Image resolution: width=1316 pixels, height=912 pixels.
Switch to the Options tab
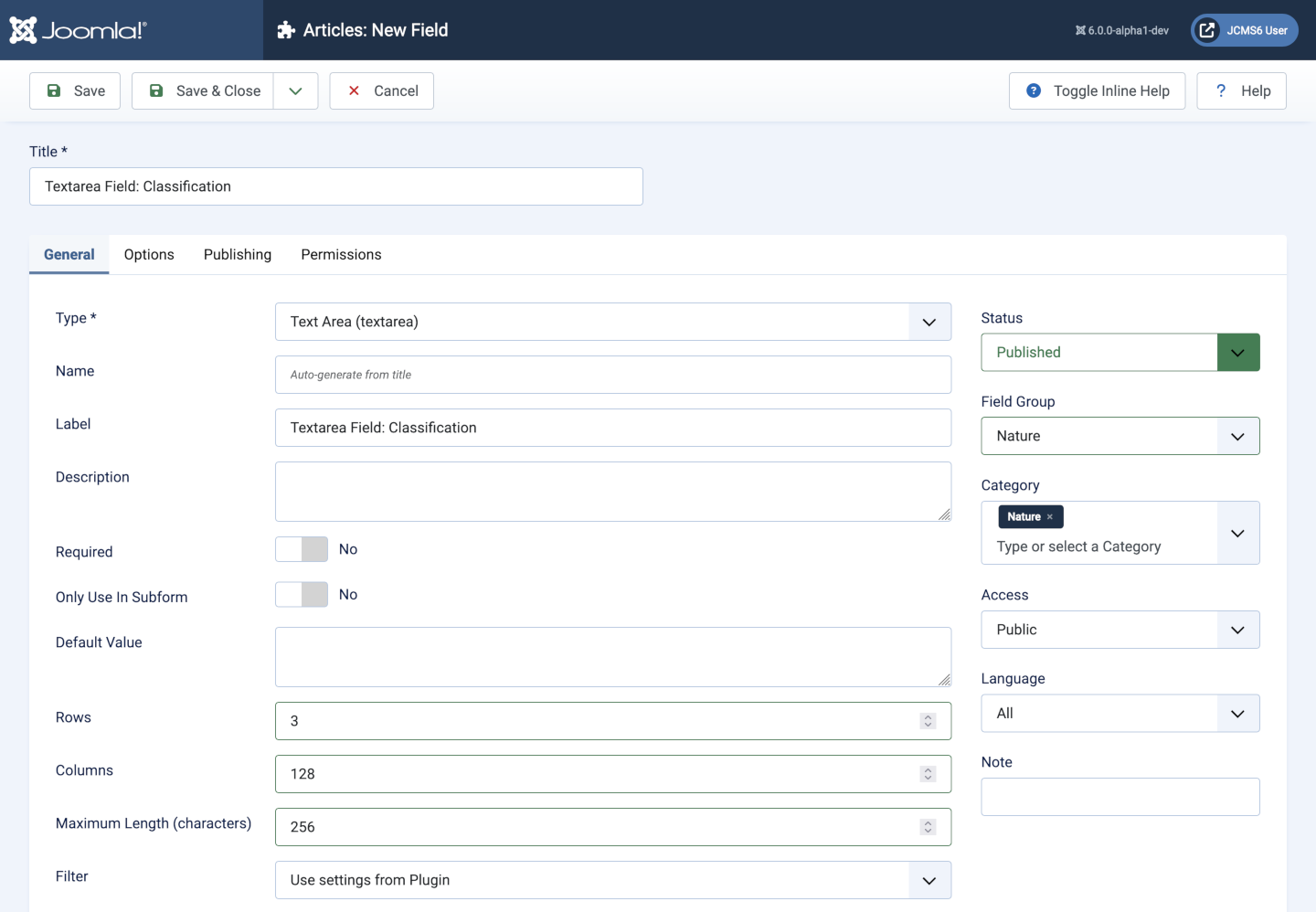(x=149, y=255)
